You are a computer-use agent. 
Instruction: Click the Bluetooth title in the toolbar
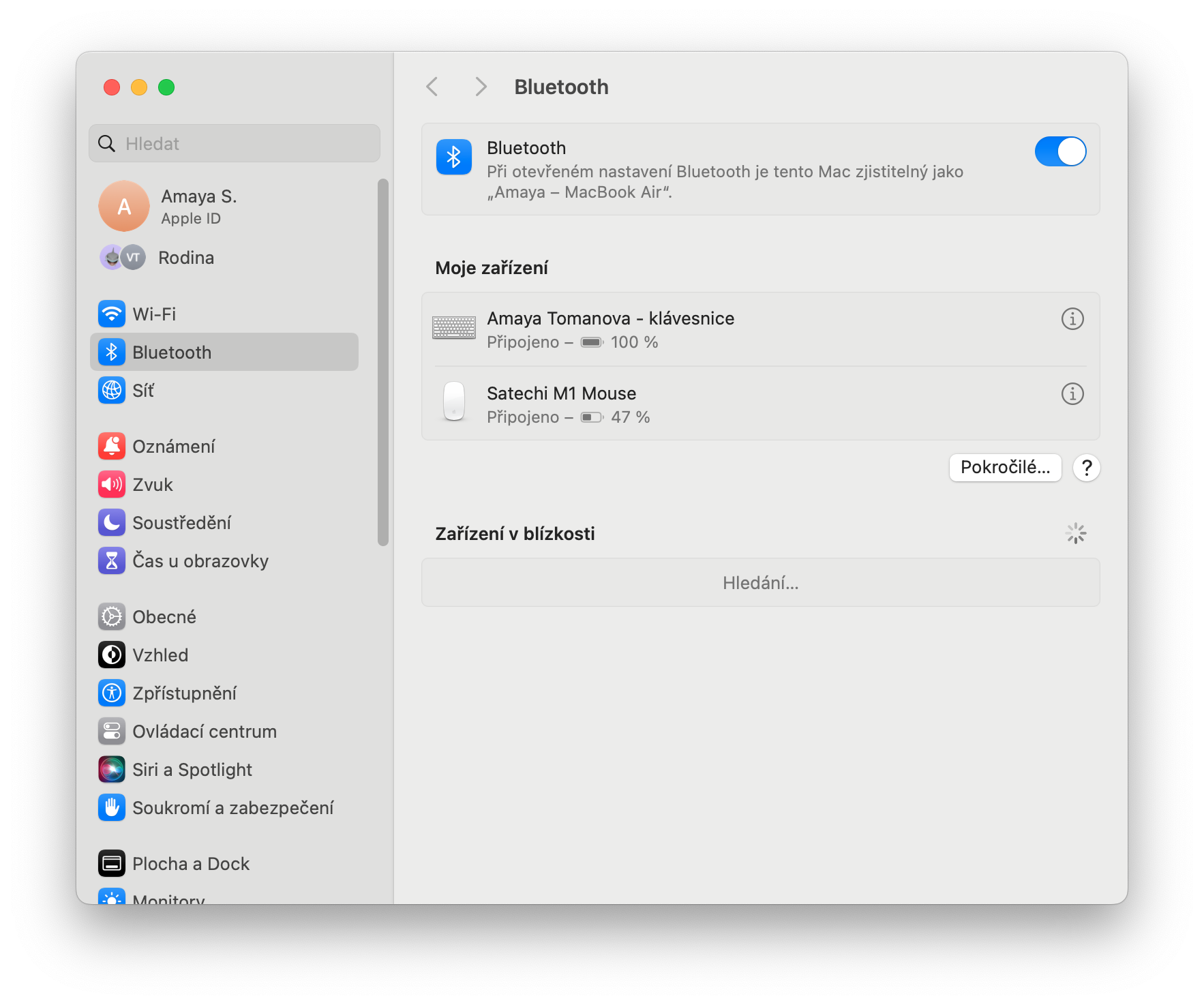click(561, 87)
